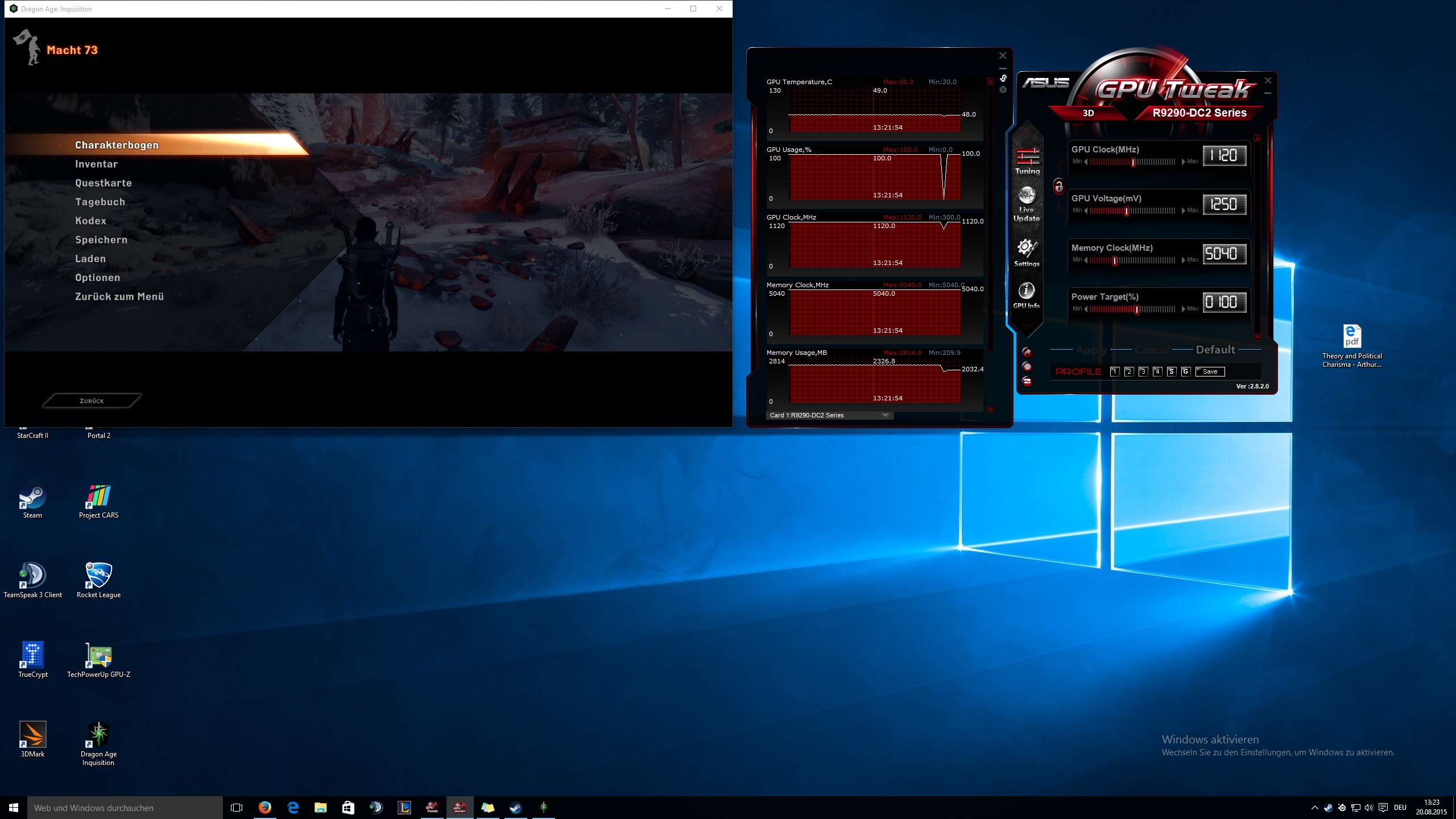The height and width of the screenshot is (819, 1456).
Task: Select the G profile slot
Action: pyautogui.click(x=1185, y=371)
